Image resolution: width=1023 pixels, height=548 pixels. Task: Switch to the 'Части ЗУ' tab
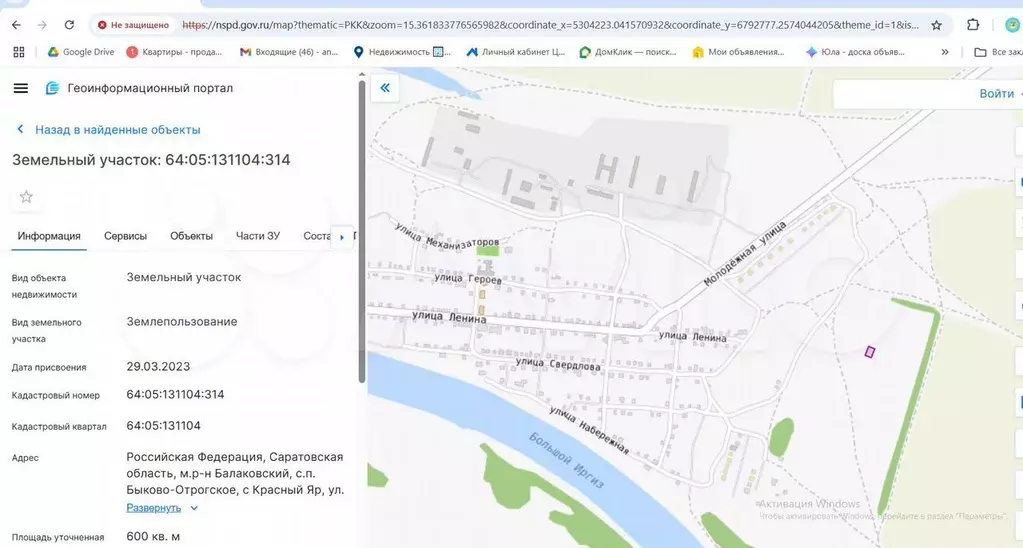point(258,236)
